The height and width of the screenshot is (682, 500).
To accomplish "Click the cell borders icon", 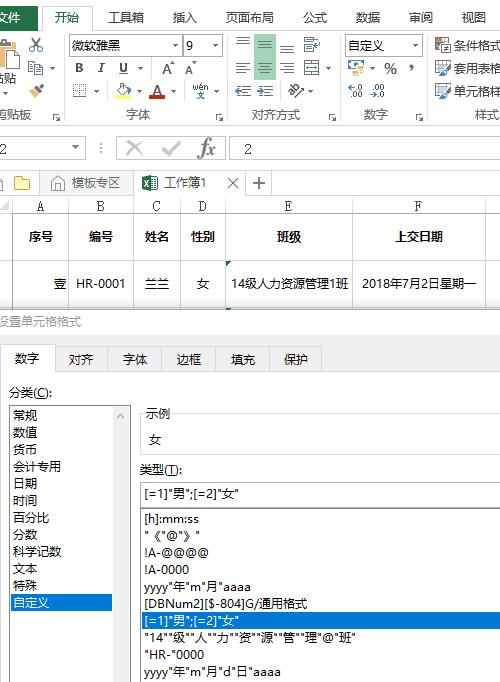I will pos(80,91).
